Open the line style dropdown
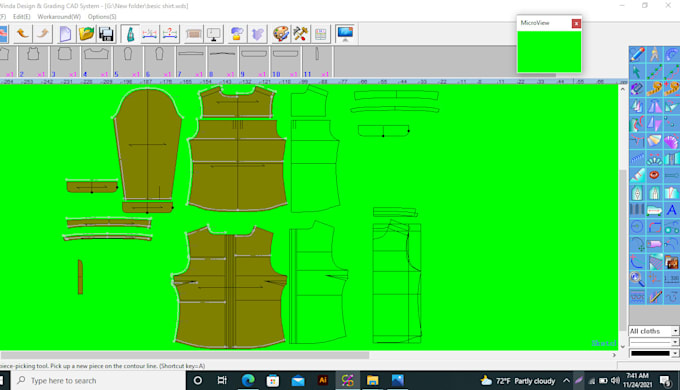 (x=654, y=342)
